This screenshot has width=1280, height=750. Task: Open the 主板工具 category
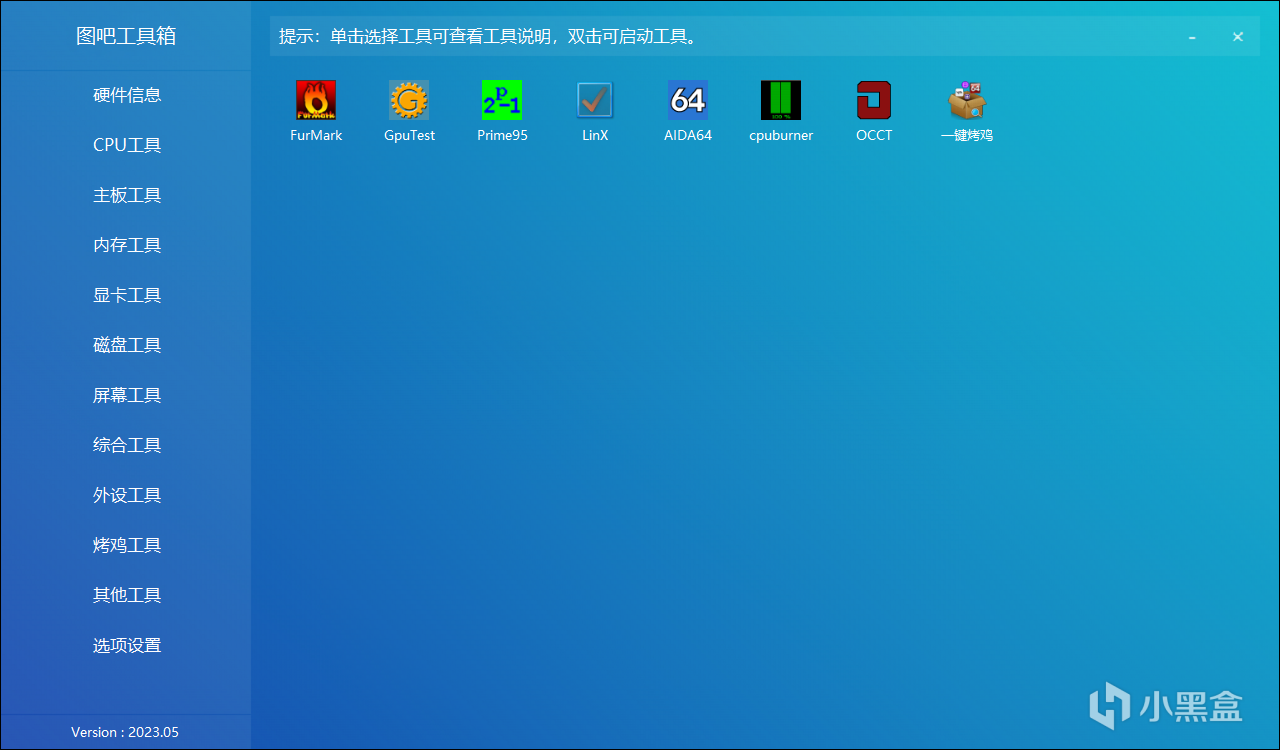[x=127, y=195]
